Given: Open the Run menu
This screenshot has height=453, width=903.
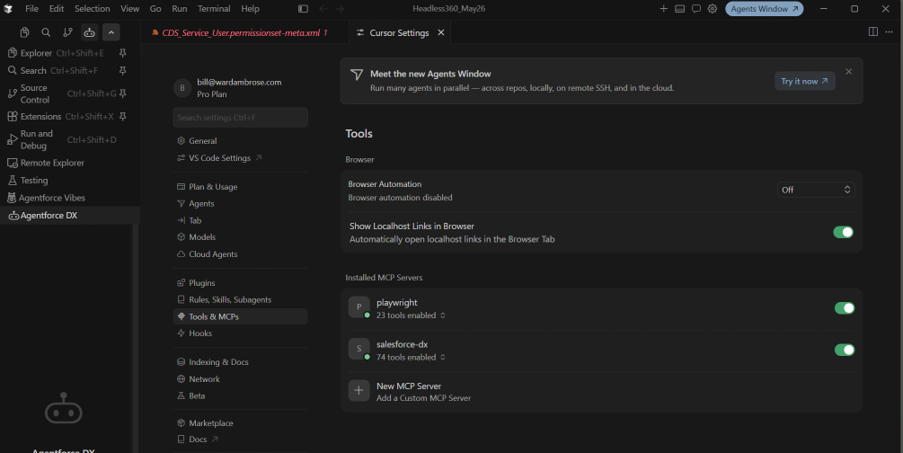Looking at the screenshot, I should click(x=179, y=9).
